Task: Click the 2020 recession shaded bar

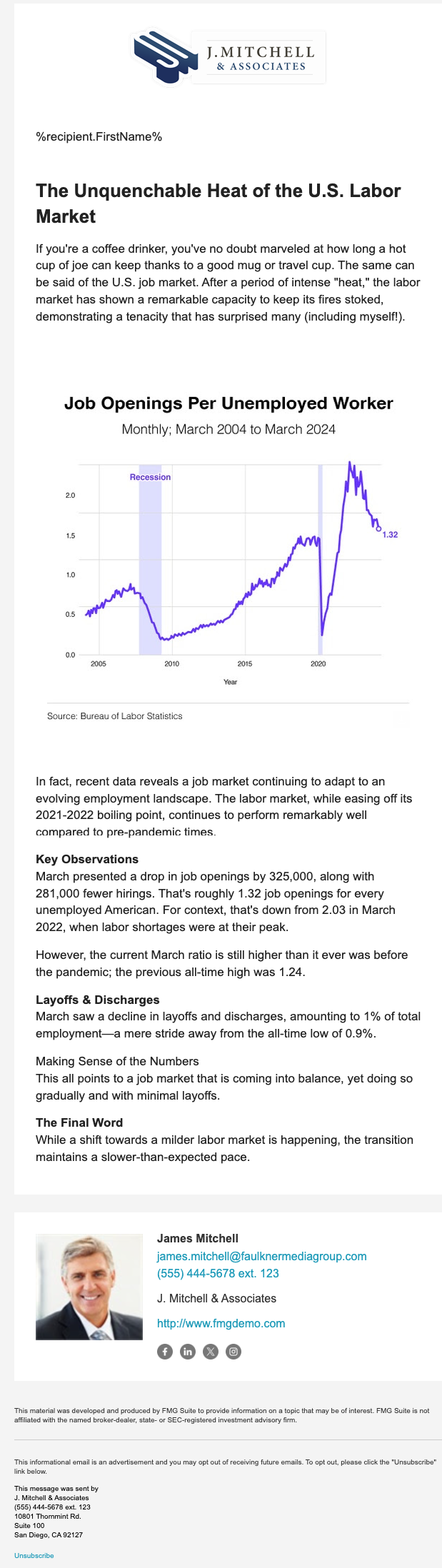Action: coord(320,557)
